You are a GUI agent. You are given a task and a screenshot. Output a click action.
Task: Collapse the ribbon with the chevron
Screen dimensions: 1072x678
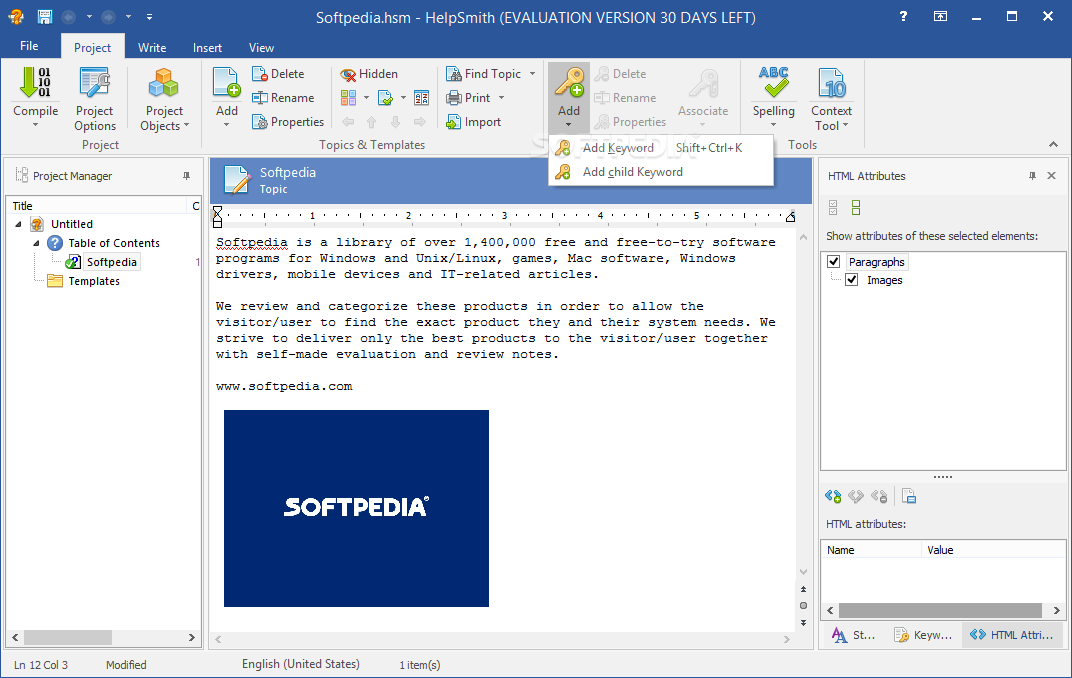(1053, 144)
